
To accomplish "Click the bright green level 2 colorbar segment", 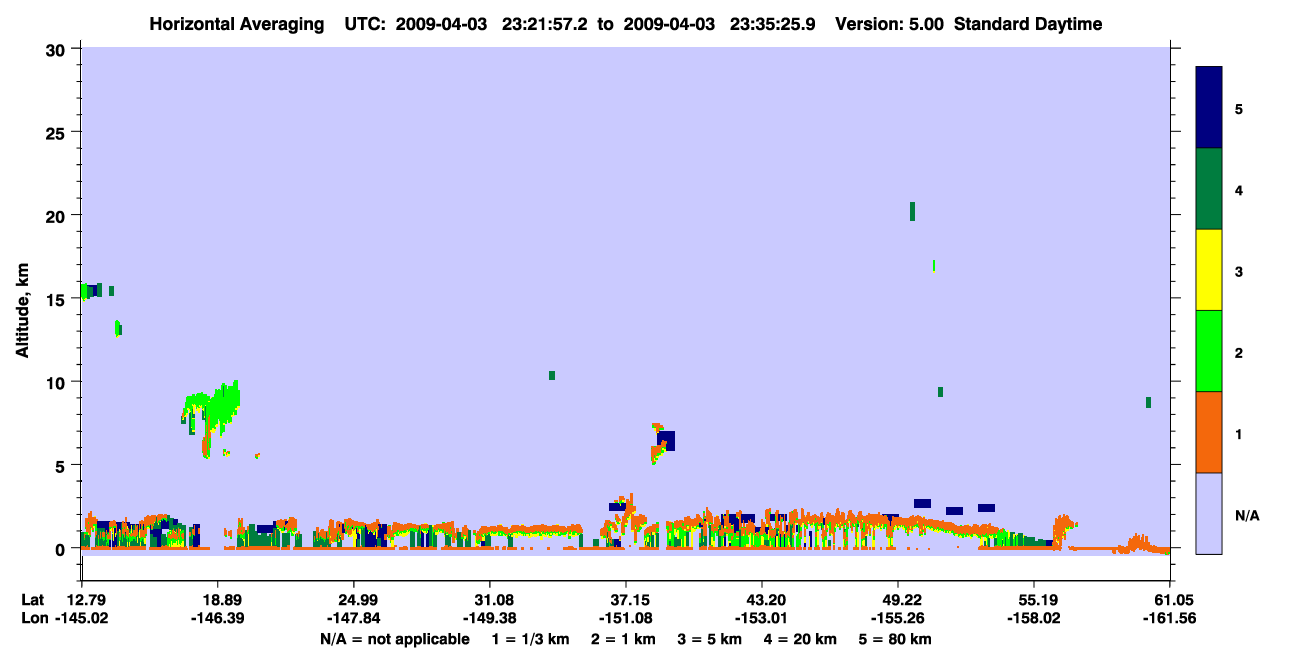I will tap(1209, 351).
